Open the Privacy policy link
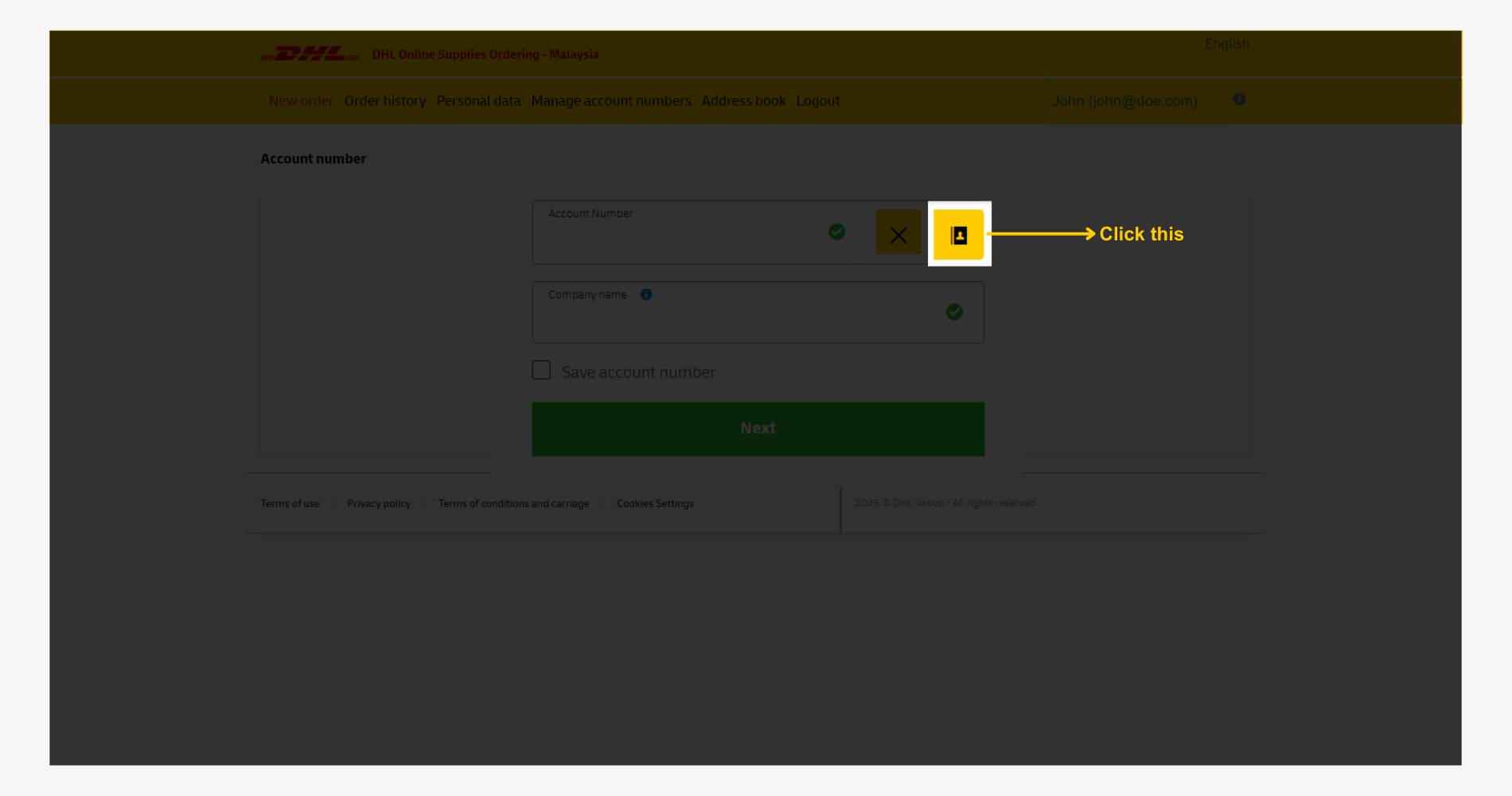The image size is (1512, 796). [x=379, y=504]
